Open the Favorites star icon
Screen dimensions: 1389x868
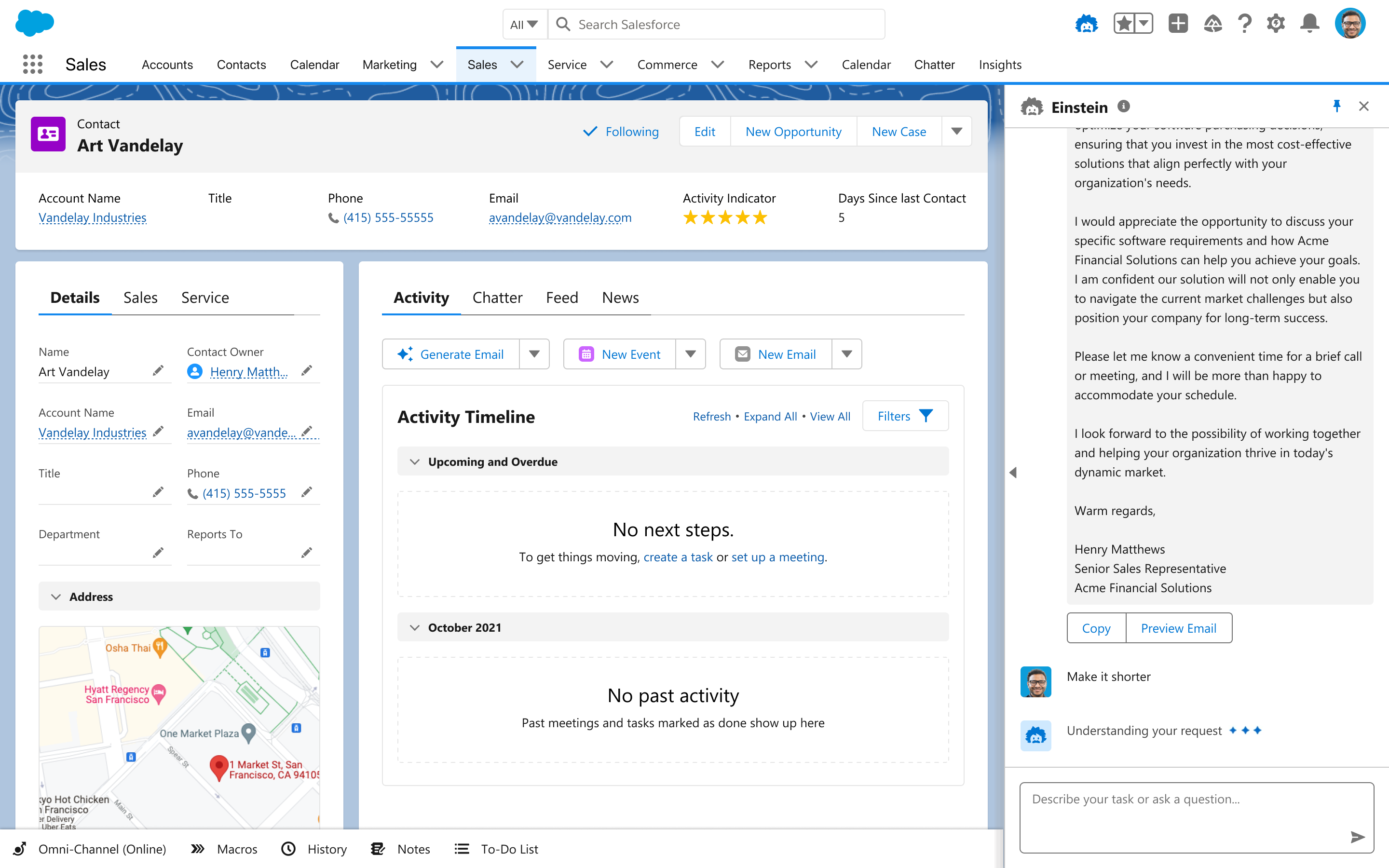1124,24
